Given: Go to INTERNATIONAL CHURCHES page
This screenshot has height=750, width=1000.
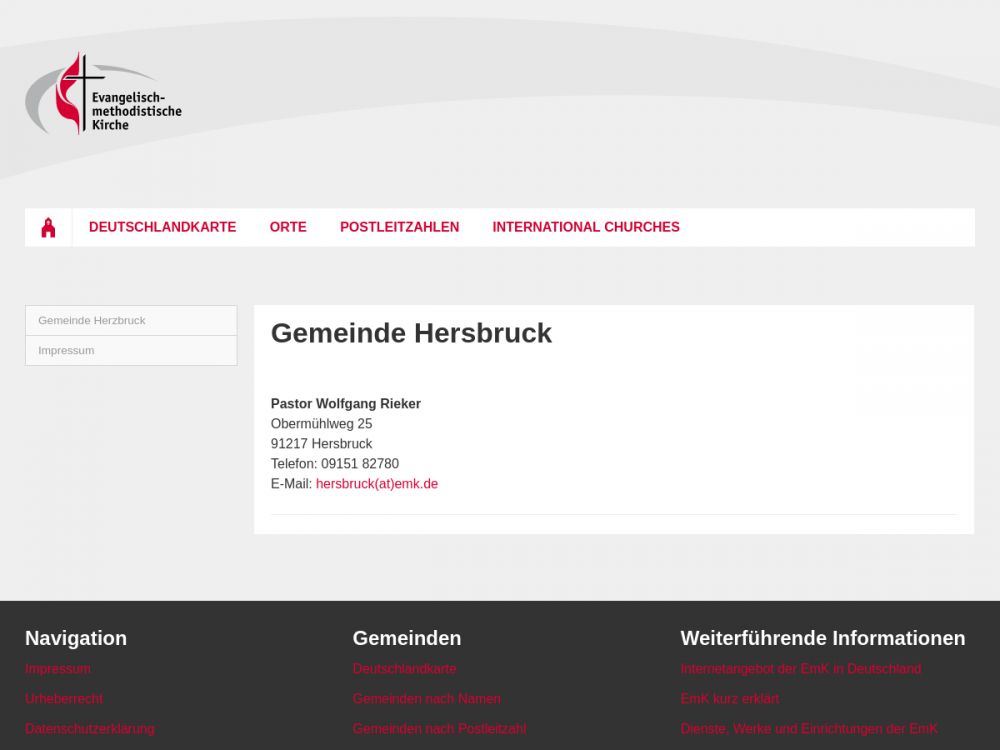Looking at the screenshot, I should click(x=585, y=227).
